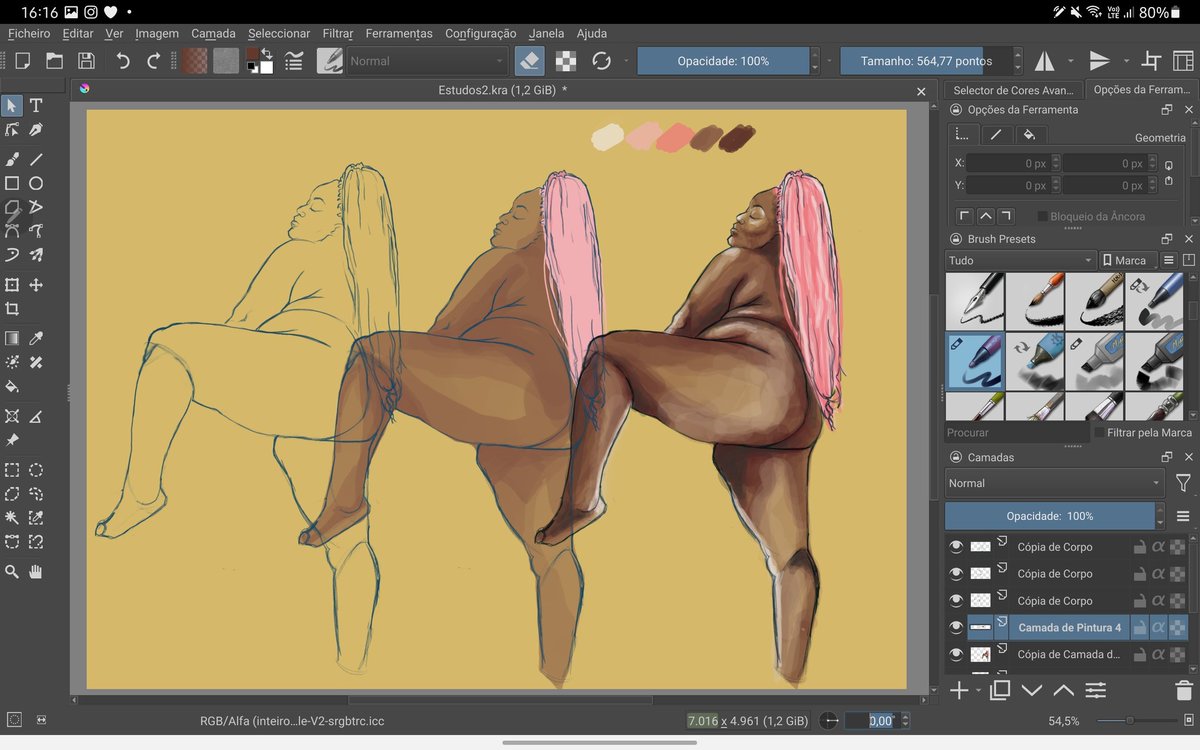Select the Fill bucket tool

pos(12,387)
